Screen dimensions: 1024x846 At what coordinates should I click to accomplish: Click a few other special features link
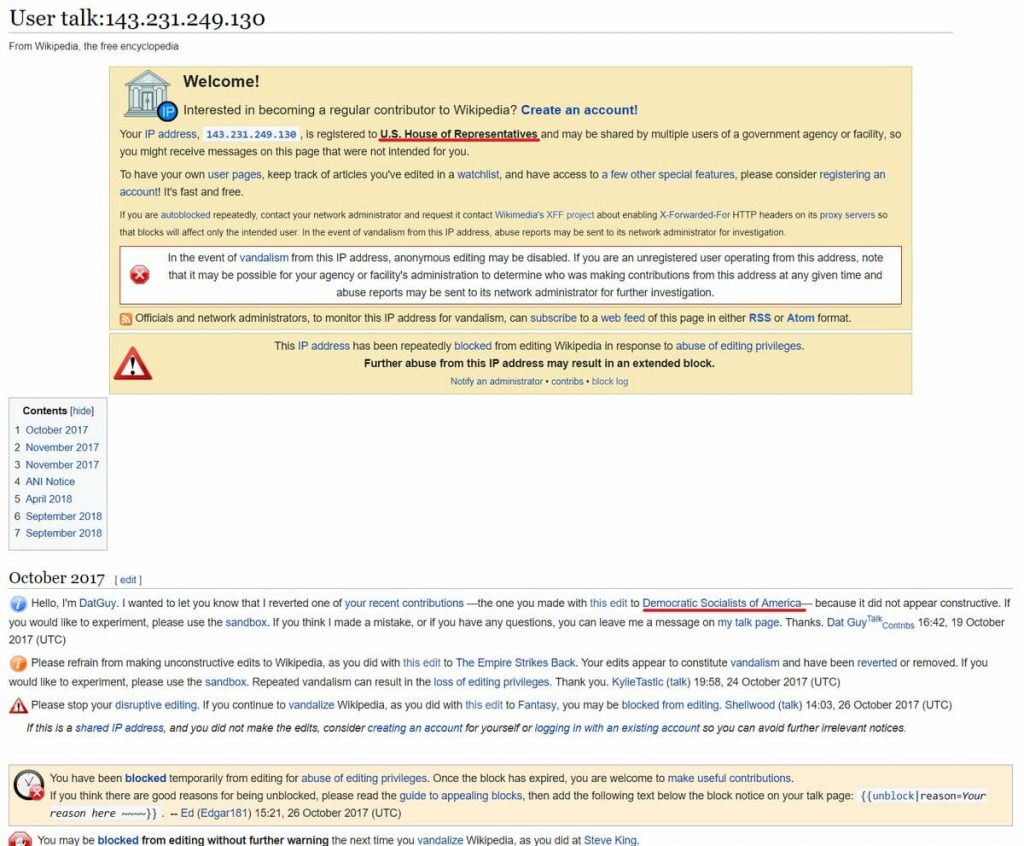pos(668,174)
